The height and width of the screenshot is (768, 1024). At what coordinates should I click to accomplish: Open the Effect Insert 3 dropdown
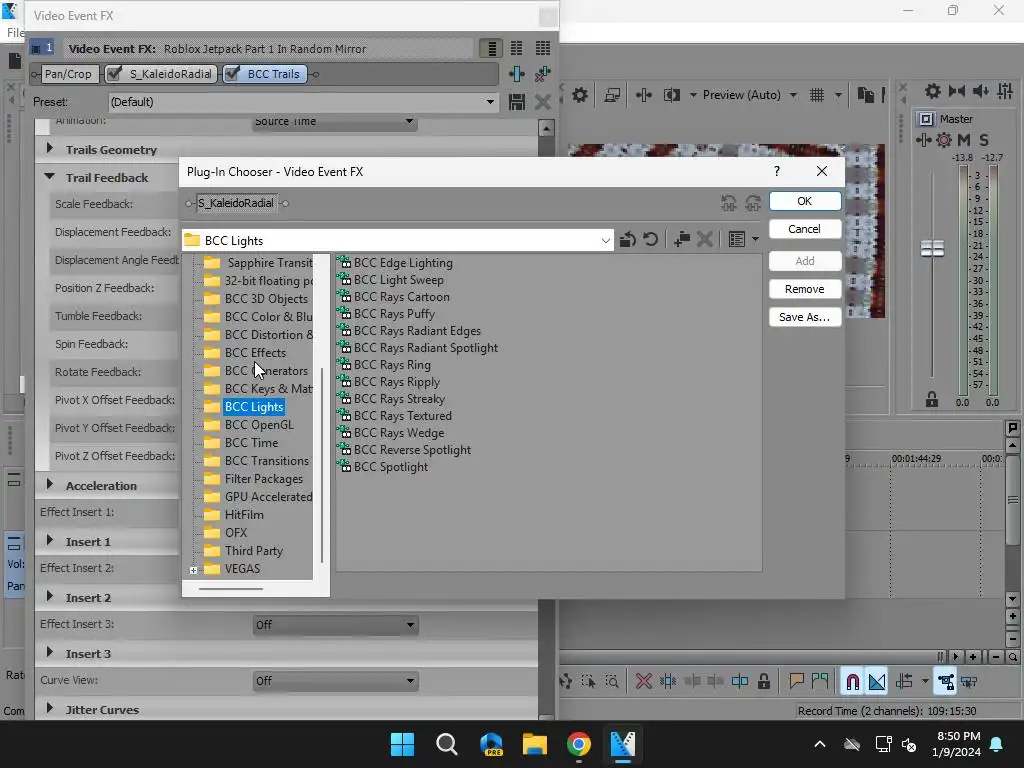(335, 625)
